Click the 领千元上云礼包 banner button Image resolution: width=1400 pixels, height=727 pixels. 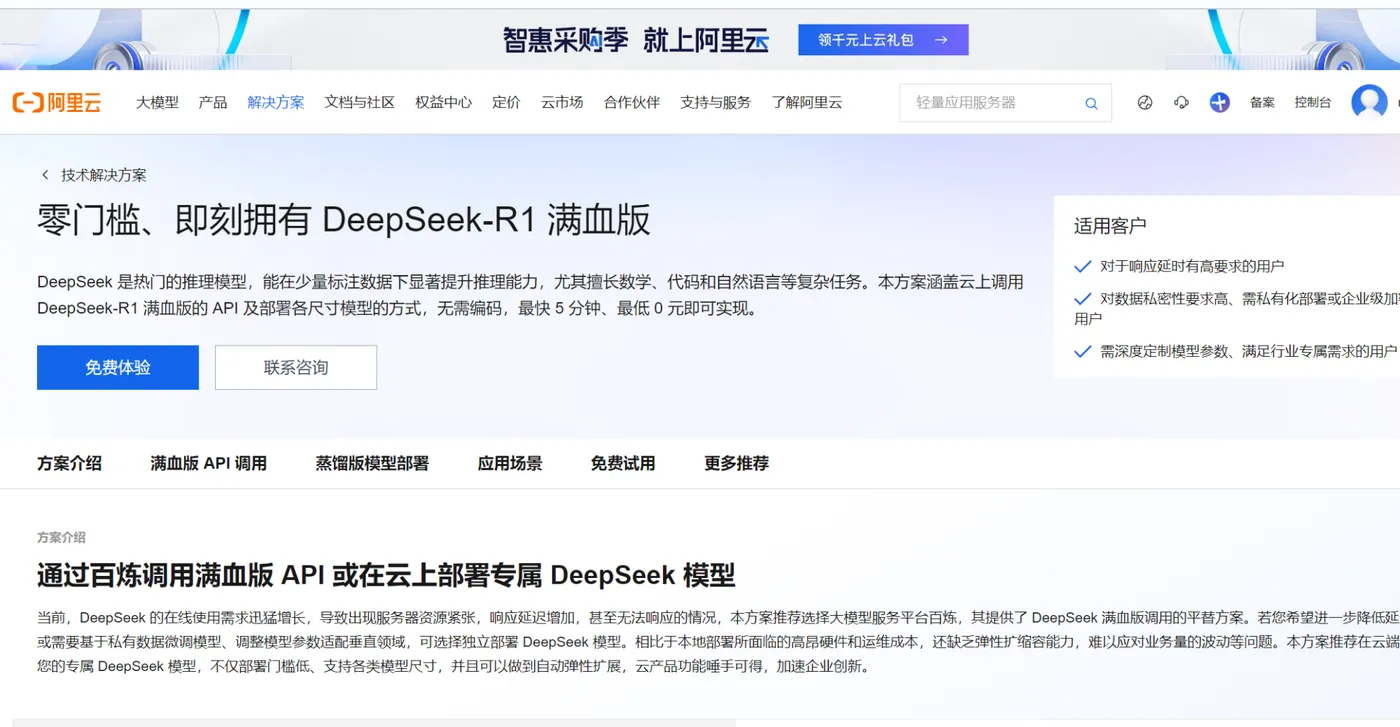point(883,40)
